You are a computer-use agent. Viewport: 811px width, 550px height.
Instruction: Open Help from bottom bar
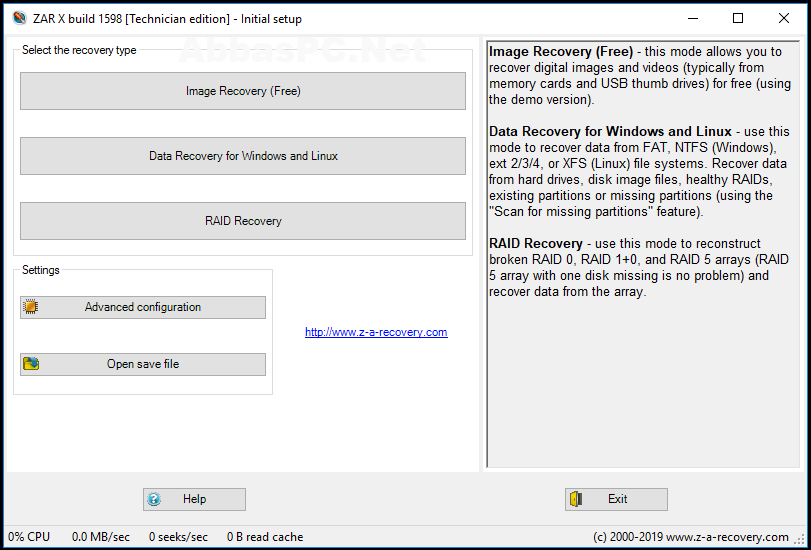(x=194, y=499)
